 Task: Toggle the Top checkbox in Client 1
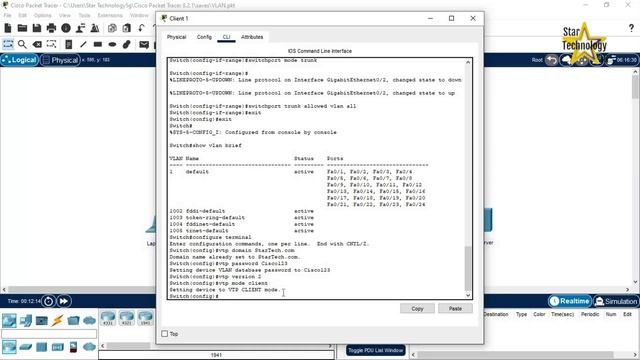tap(165, 333)
